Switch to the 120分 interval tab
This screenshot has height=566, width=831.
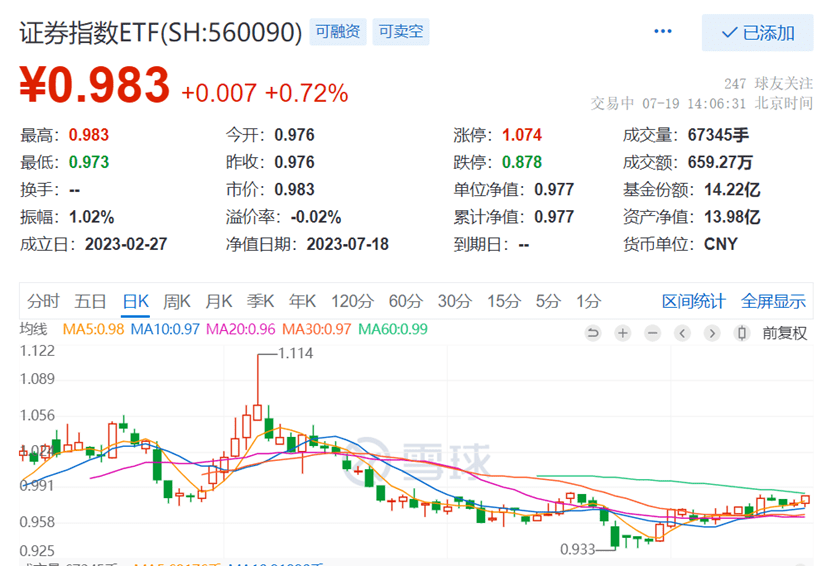tap(352, 301)
